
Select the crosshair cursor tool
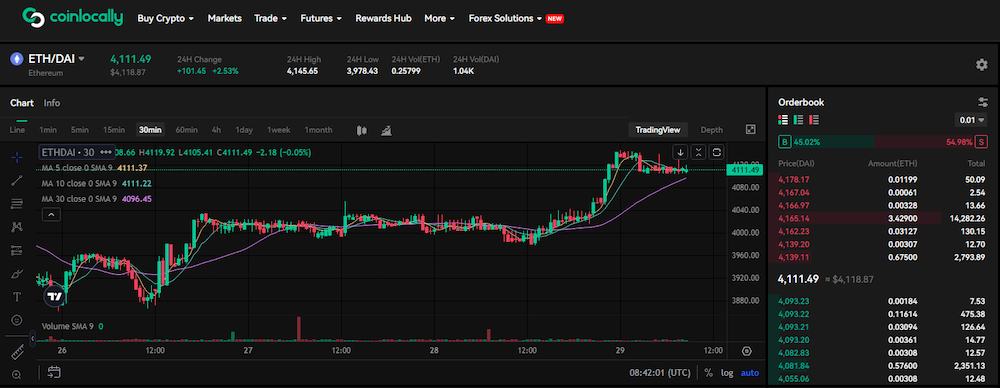pos(17,157)
